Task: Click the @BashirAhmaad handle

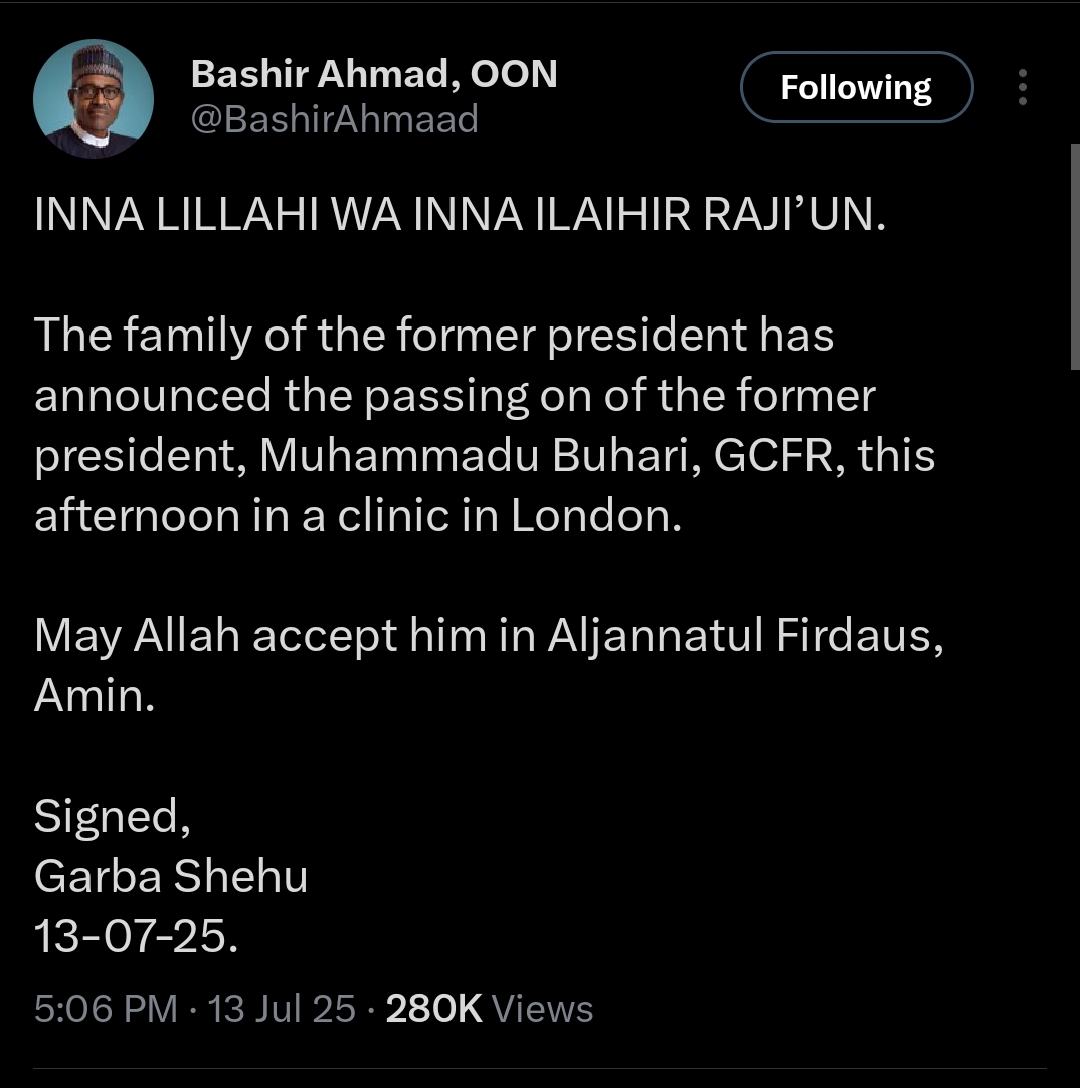Action: (x=334, y=120)
